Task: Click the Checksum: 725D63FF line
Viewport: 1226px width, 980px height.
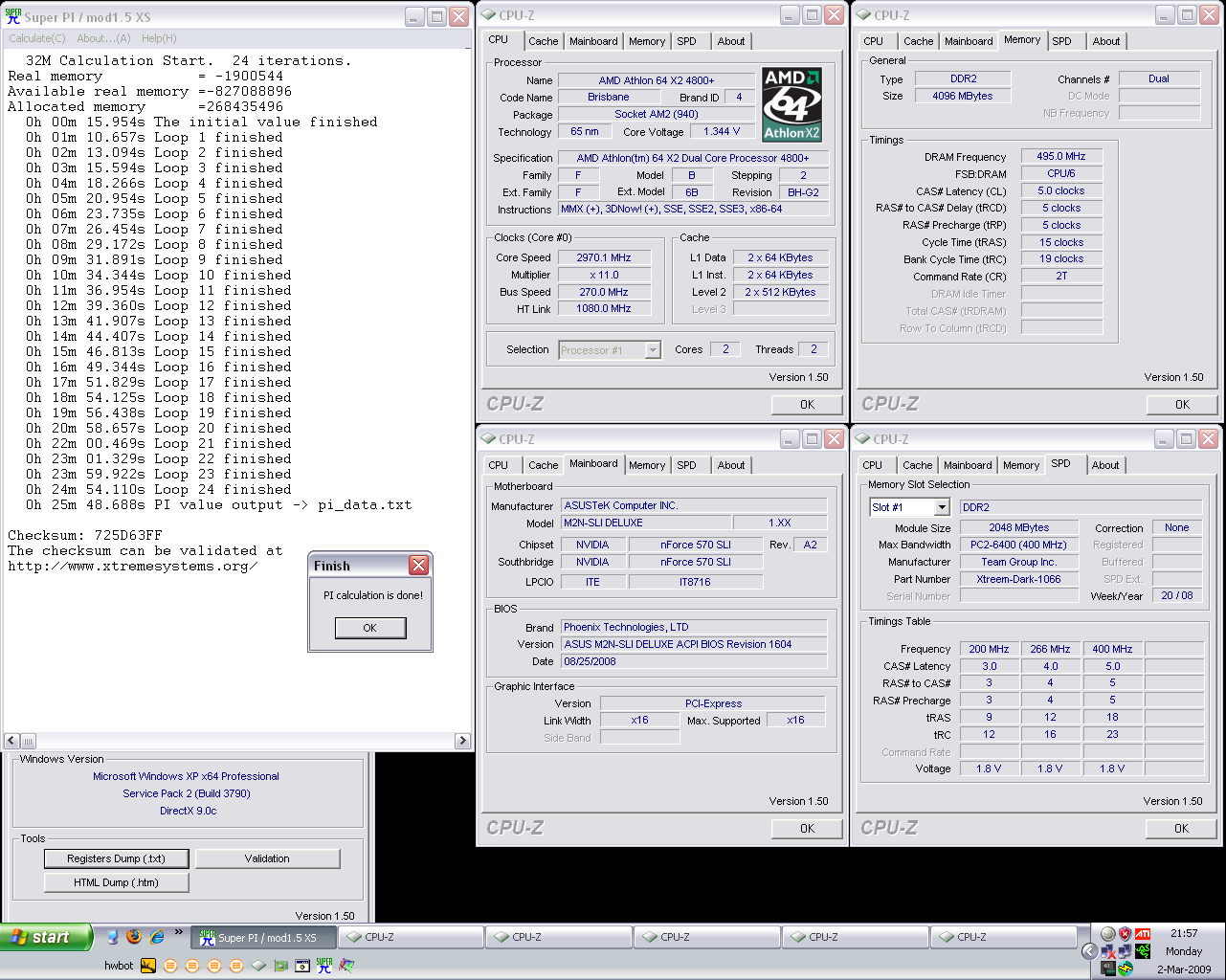Action: click(x=85, y=535)
